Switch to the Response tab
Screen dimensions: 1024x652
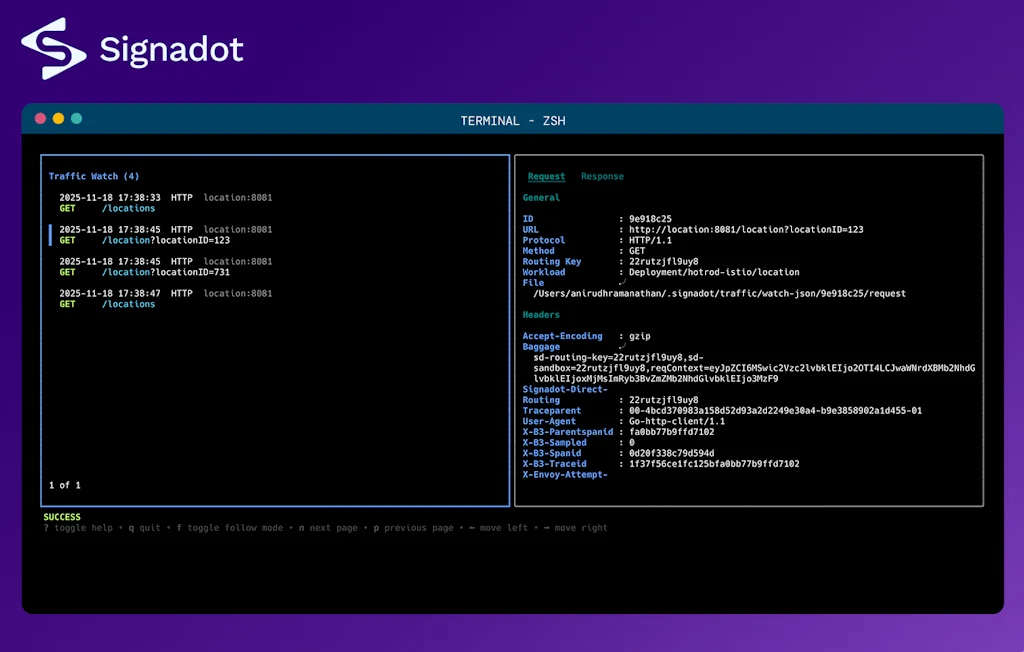(x=602, y=176)
